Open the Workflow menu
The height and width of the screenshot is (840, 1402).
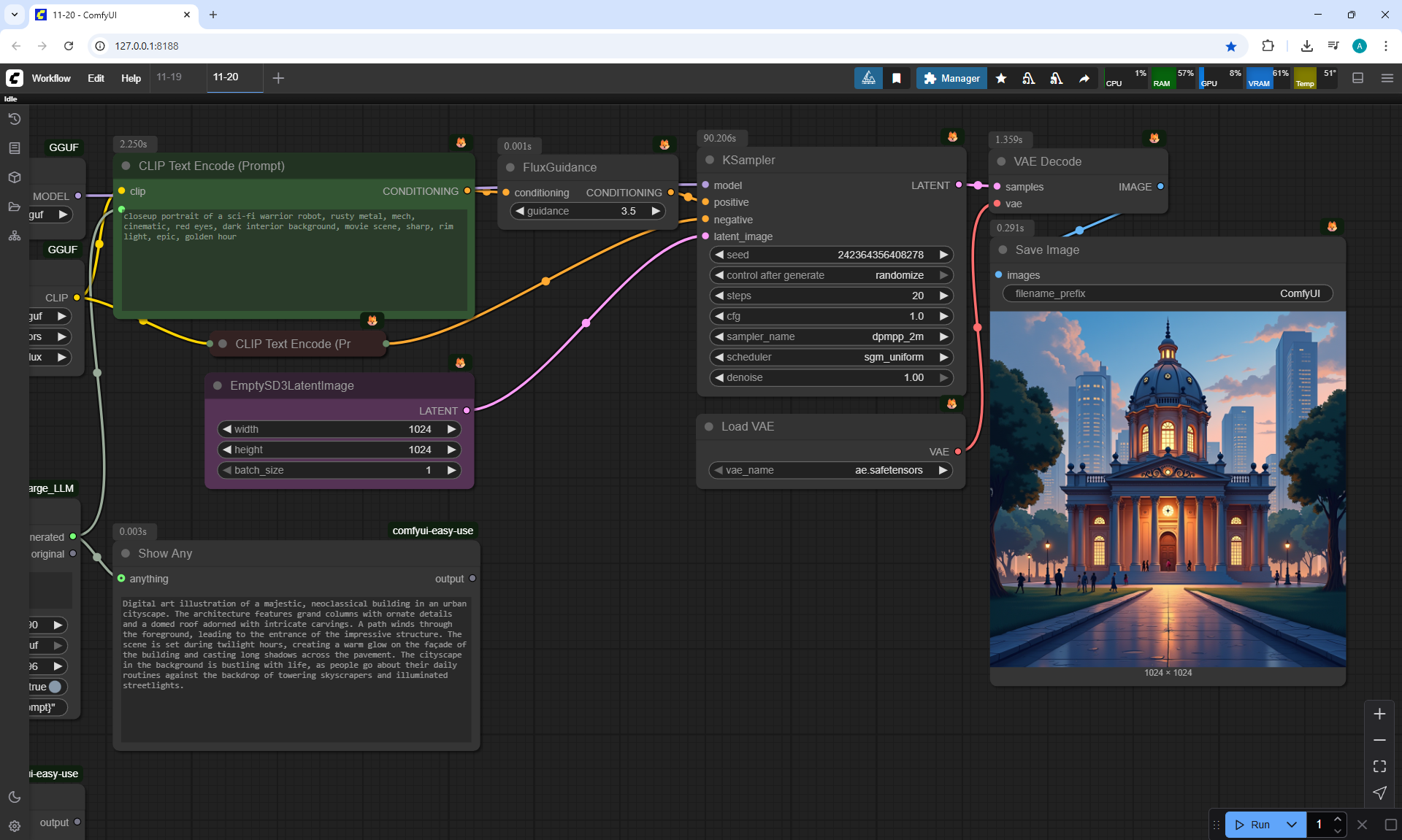[x=51, y=78]
